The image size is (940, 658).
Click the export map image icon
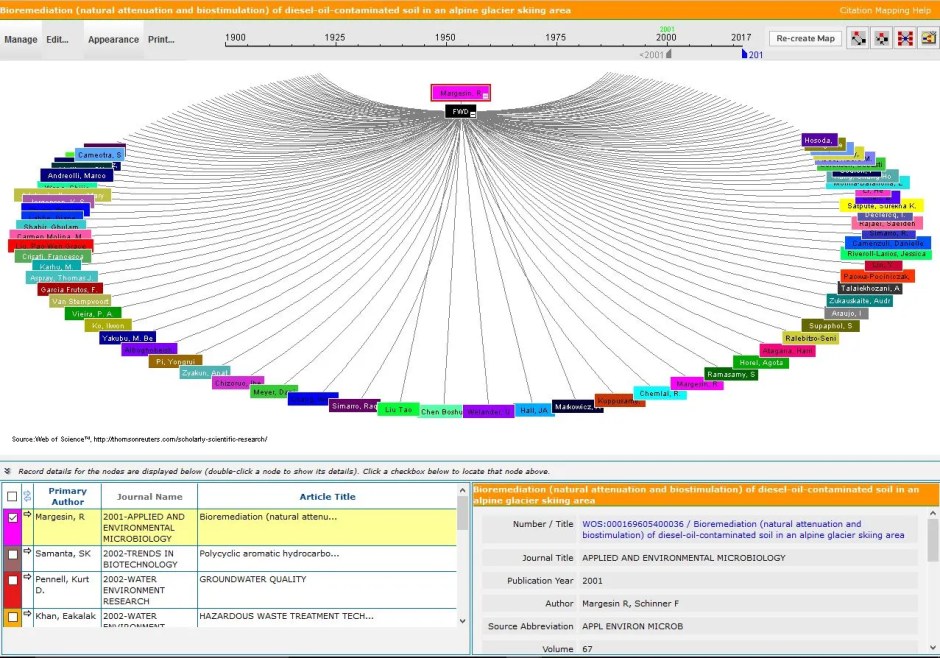click(x=926, y=37)
